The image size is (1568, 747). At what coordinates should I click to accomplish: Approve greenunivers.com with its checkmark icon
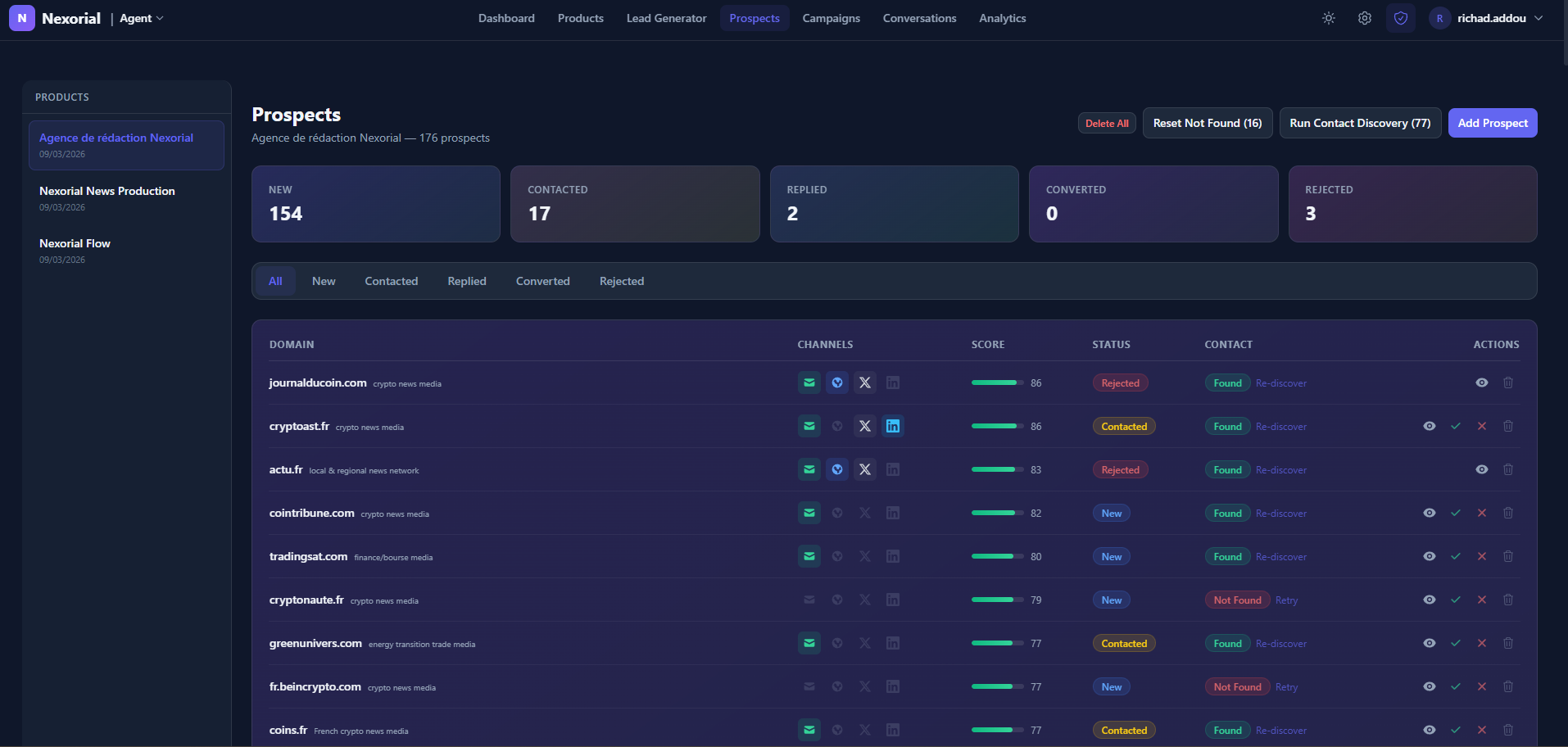(1456, 643)
